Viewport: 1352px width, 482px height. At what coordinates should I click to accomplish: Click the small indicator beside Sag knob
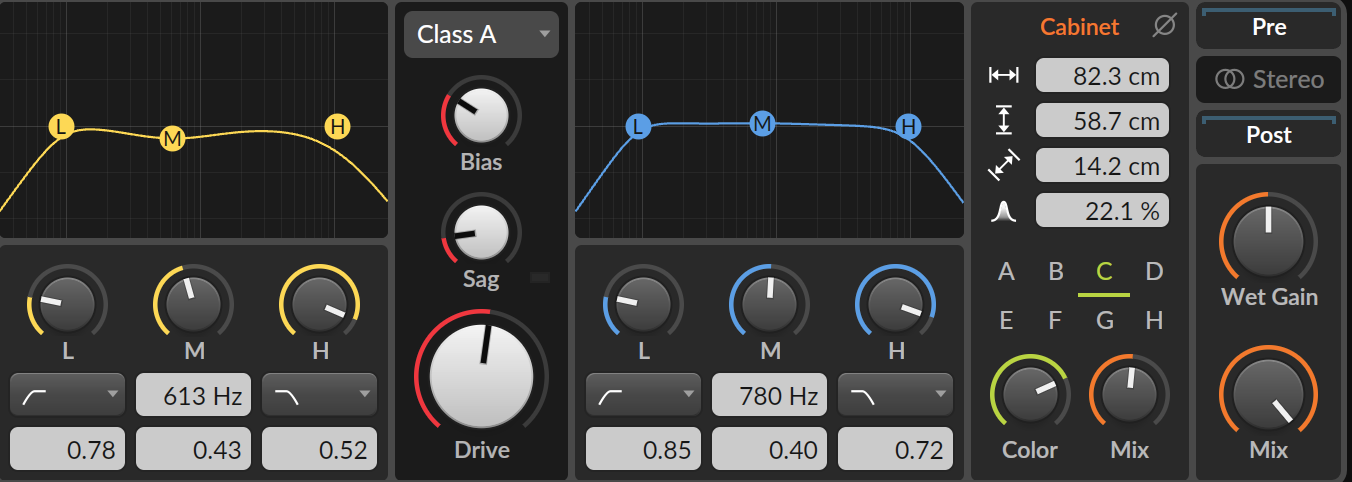pyautogui.click(x=540, y=278)
